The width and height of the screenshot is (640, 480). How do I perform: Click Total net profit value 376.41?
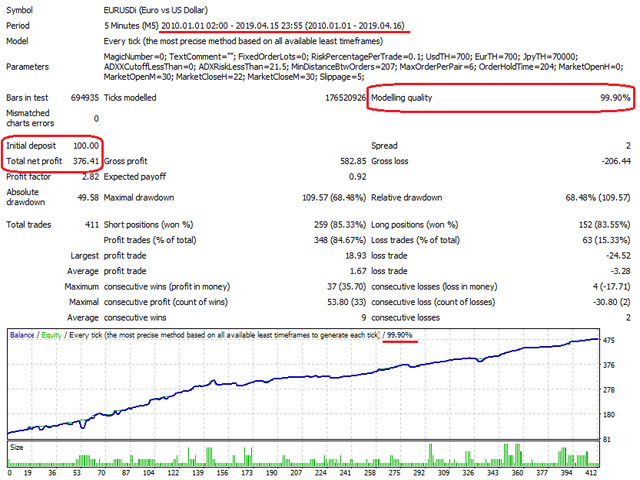pyautogui.click(x=86, y=161)
